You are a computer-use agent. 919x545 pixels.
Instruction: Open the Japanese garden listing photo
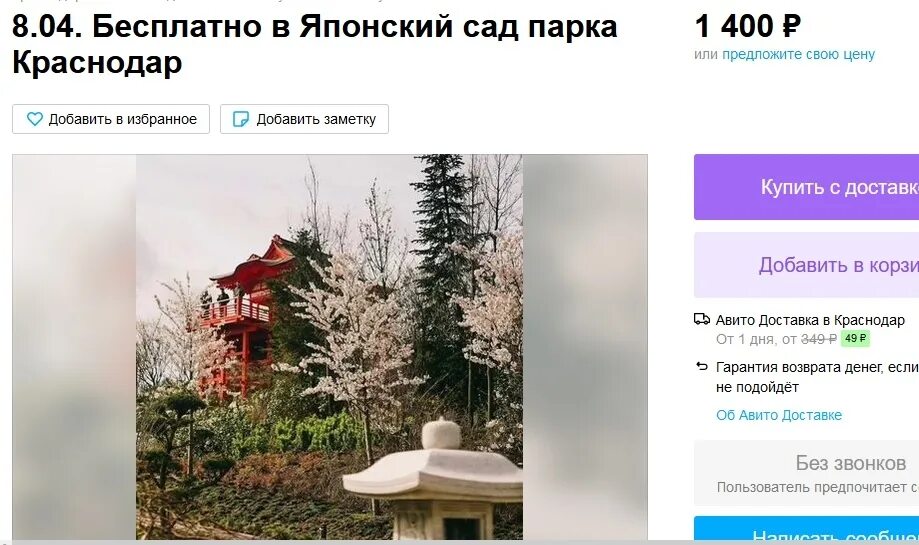(329, 347)
